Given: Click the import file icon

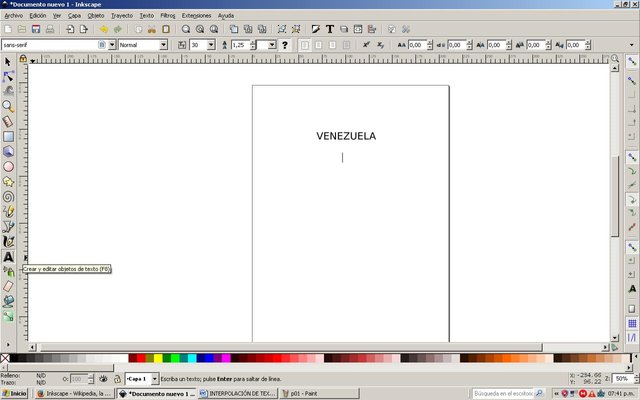Looking at the screenshot, I should 70,29.
